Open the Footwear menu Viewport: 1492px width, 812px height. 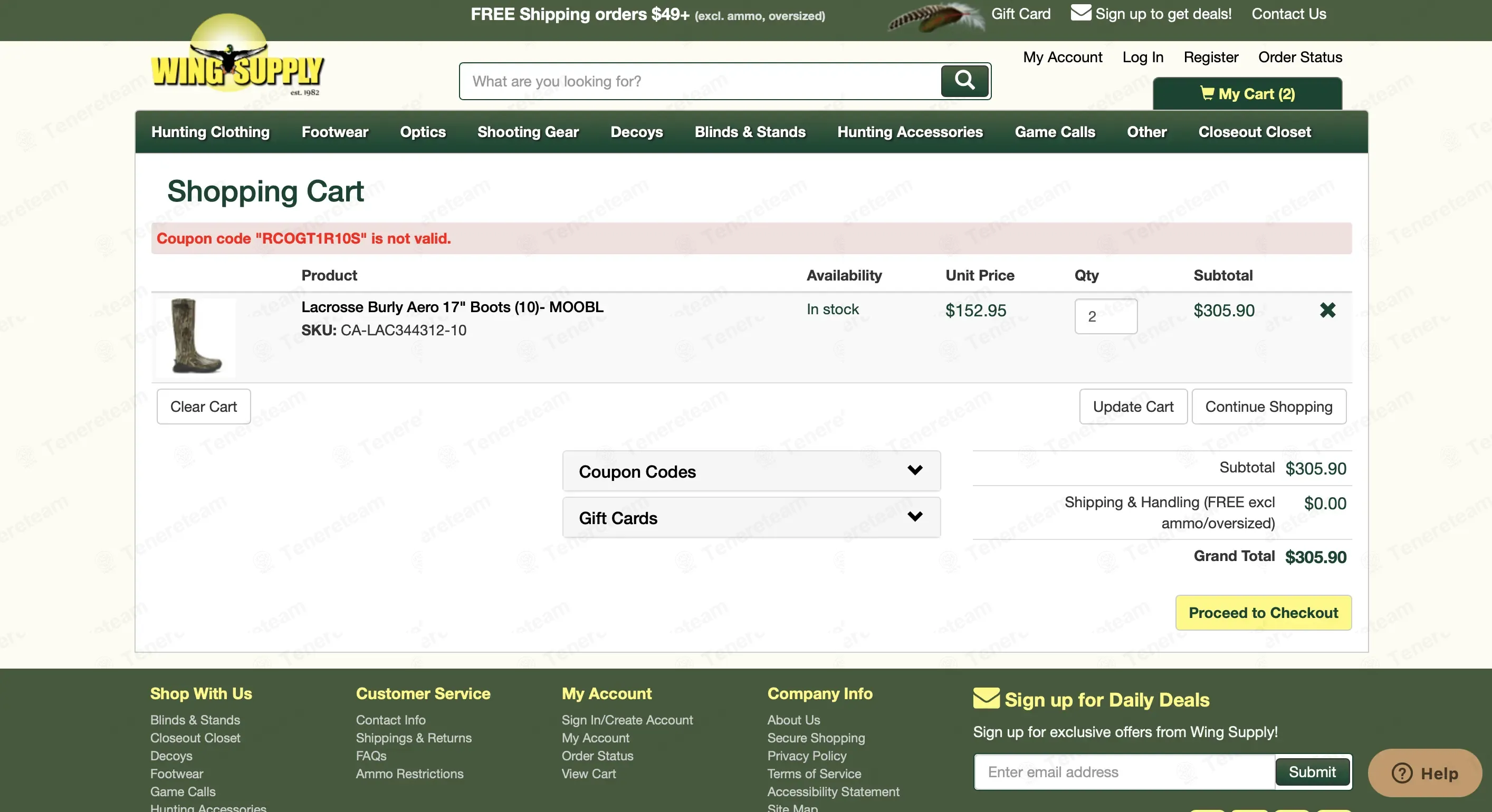coord(335,132)
